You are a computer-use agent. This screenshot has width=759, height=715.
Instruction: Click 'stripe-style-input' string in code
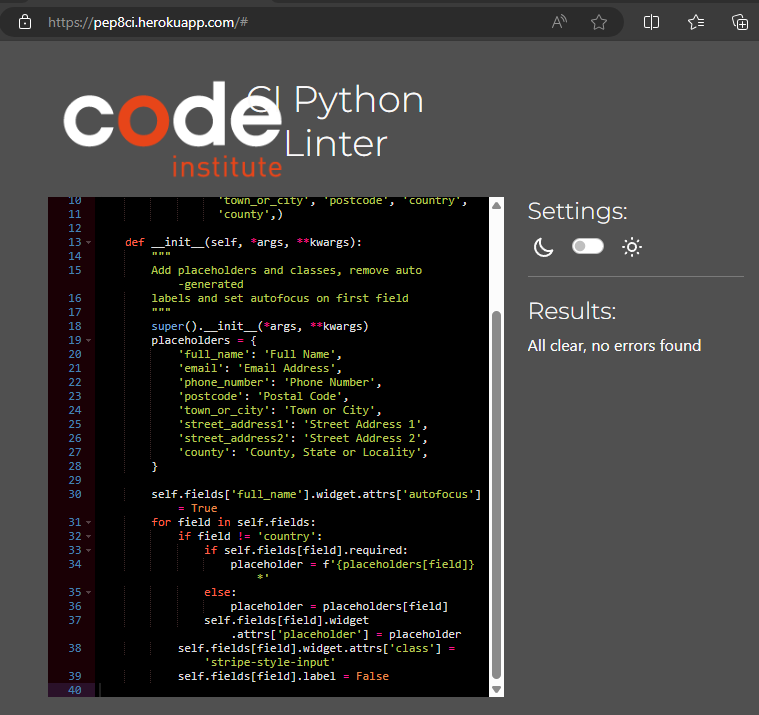270,662
